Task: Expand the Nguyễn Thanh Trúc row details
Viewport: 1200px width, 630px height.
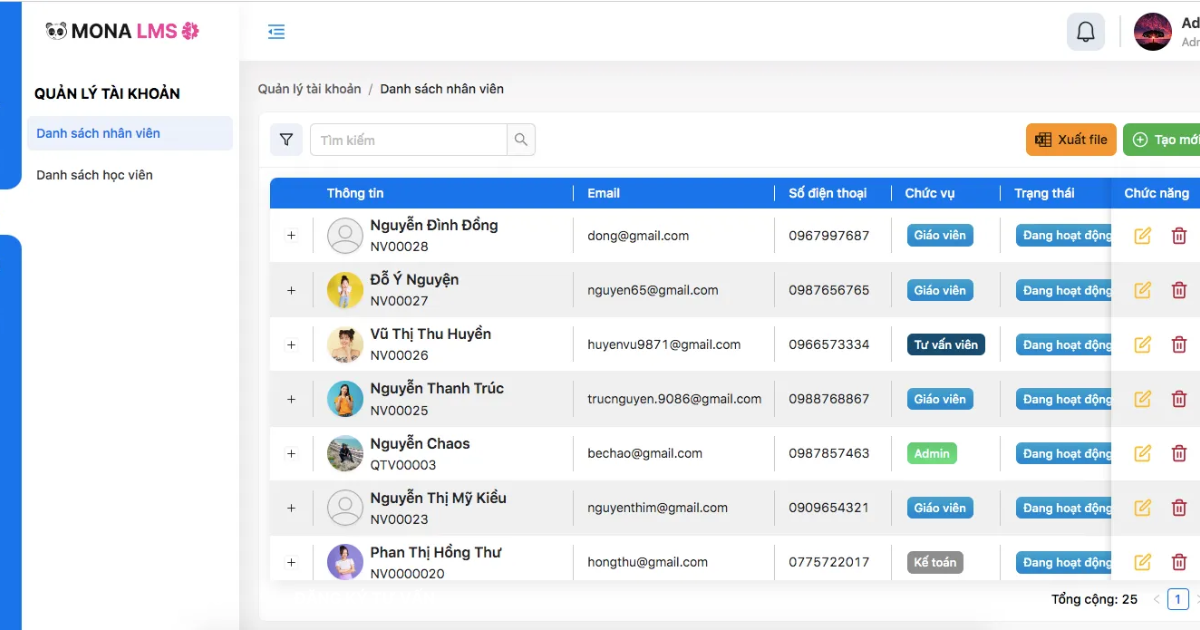Action: coord(291,399)
